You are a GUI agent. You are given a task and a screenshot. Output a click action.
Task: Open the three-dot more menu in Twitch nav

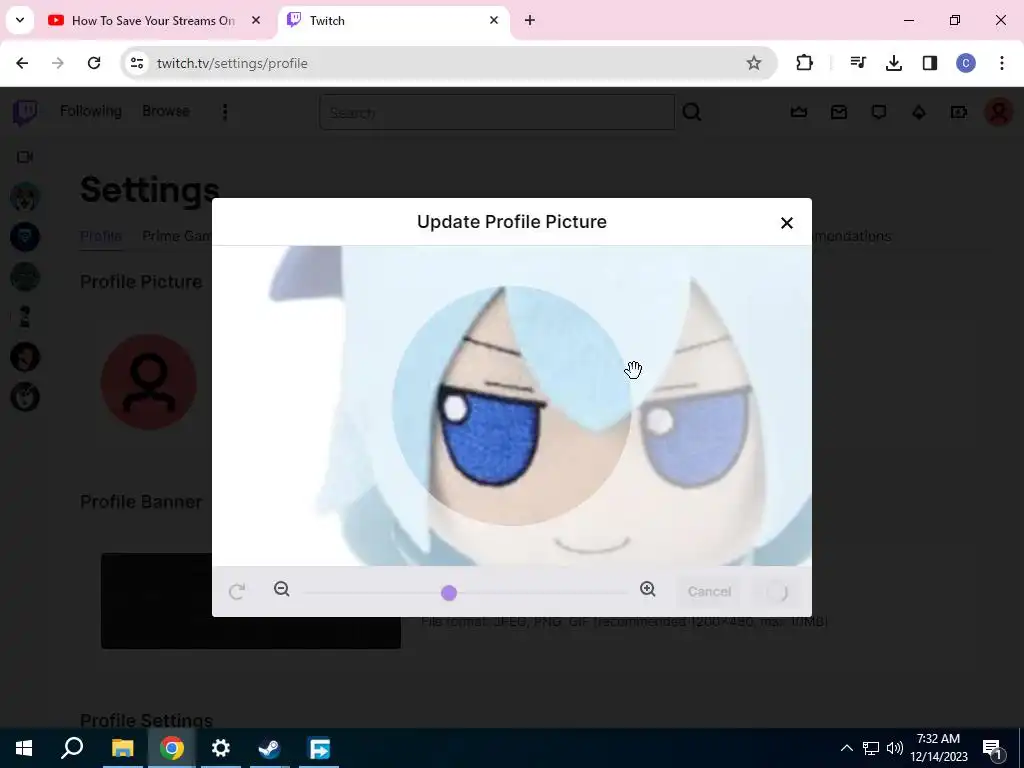[x=225, y=112]
